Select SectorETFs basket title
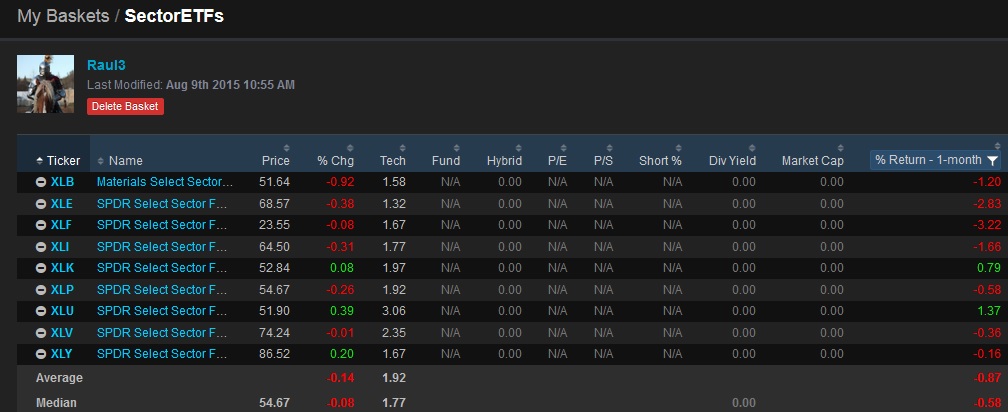Image resolution: width=1008 pixels, height=412 pixels. (x=174, y=16)
